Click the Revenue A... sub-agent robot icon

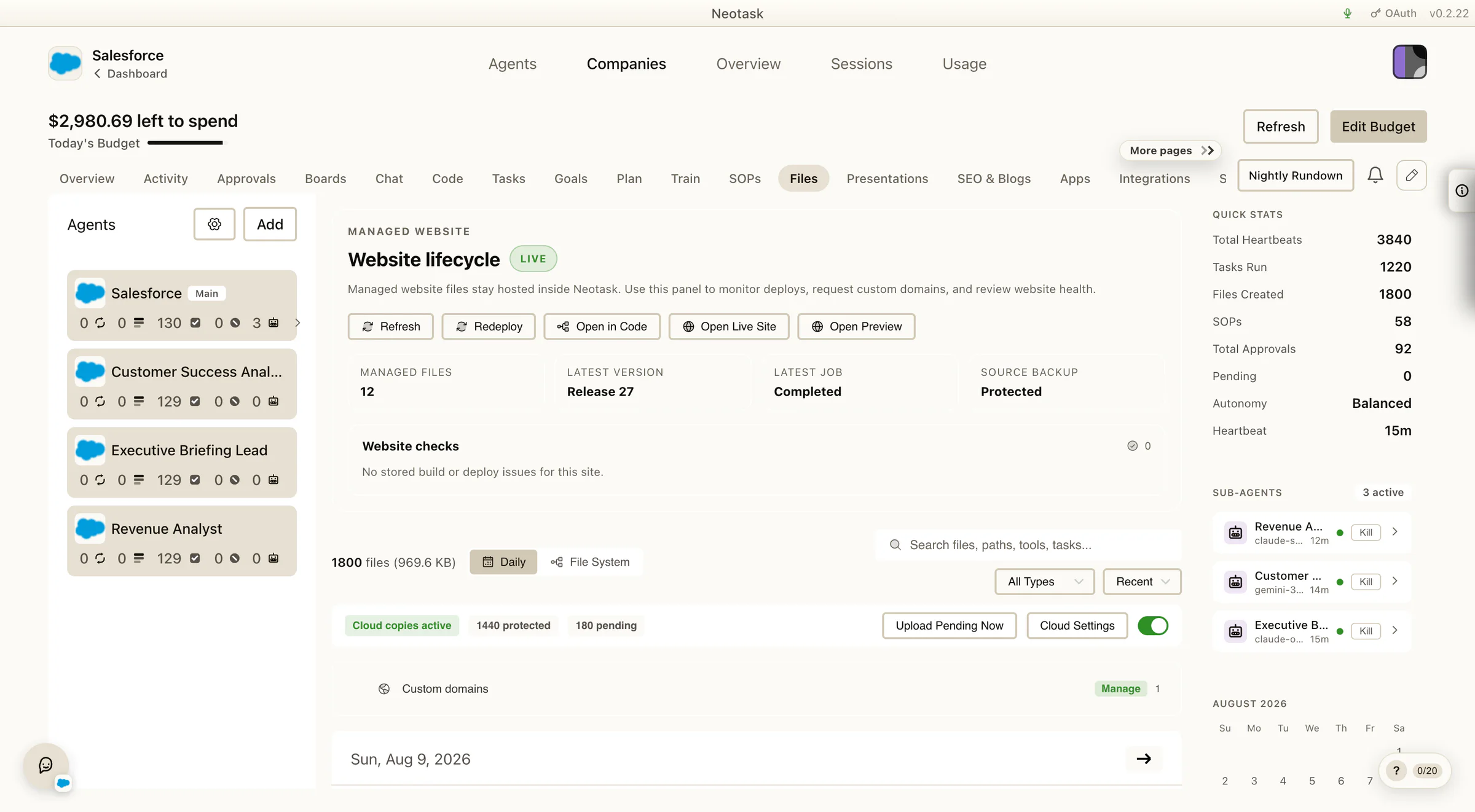pos(1235,533)
